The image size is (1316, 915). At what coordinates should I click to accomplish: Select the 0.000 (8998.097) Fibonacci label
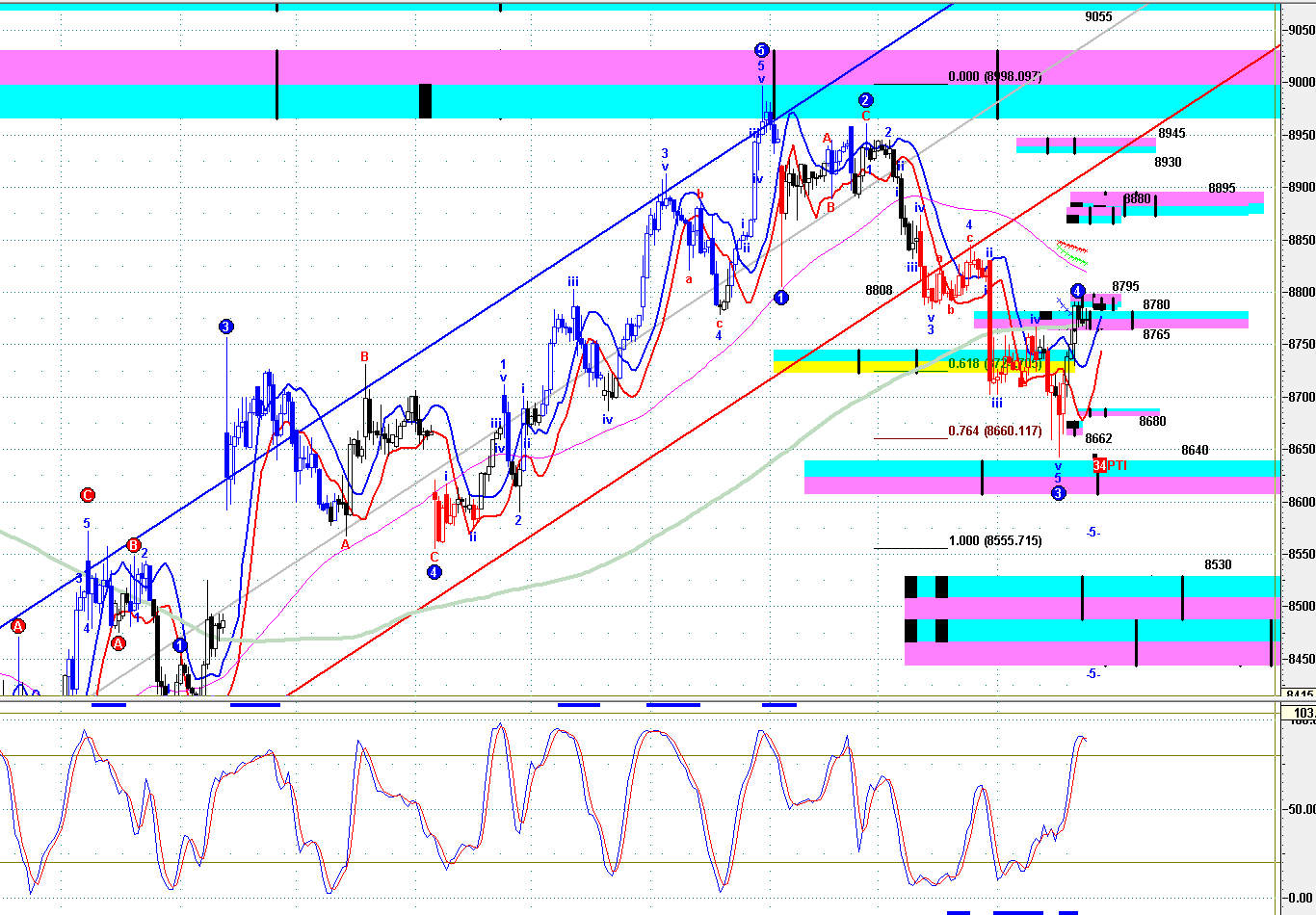click(995, 77)
